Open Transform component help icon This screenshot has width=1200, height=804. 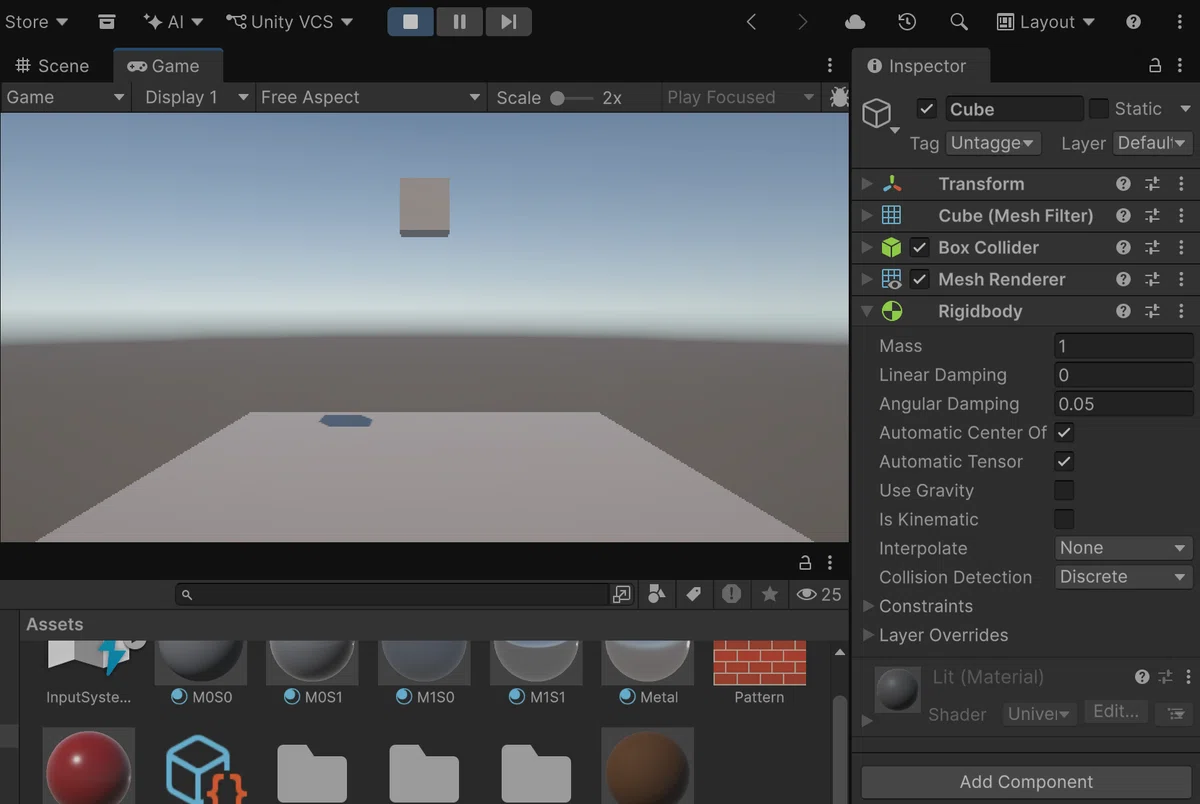1123,184
